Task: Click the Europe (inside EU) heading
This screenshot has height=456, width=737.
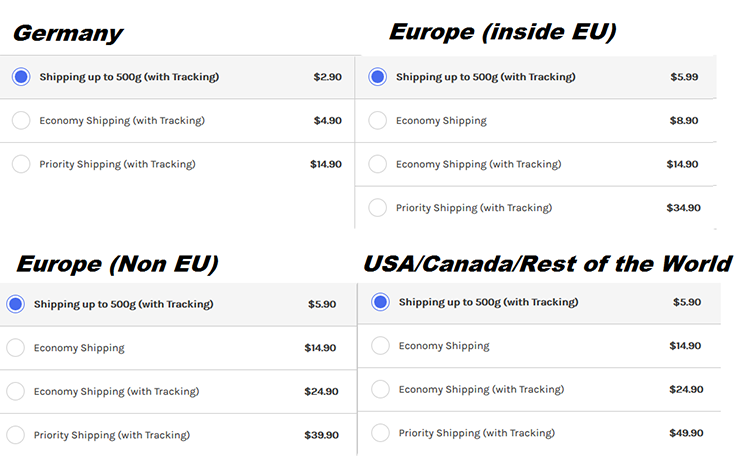Action: [502, 32]
